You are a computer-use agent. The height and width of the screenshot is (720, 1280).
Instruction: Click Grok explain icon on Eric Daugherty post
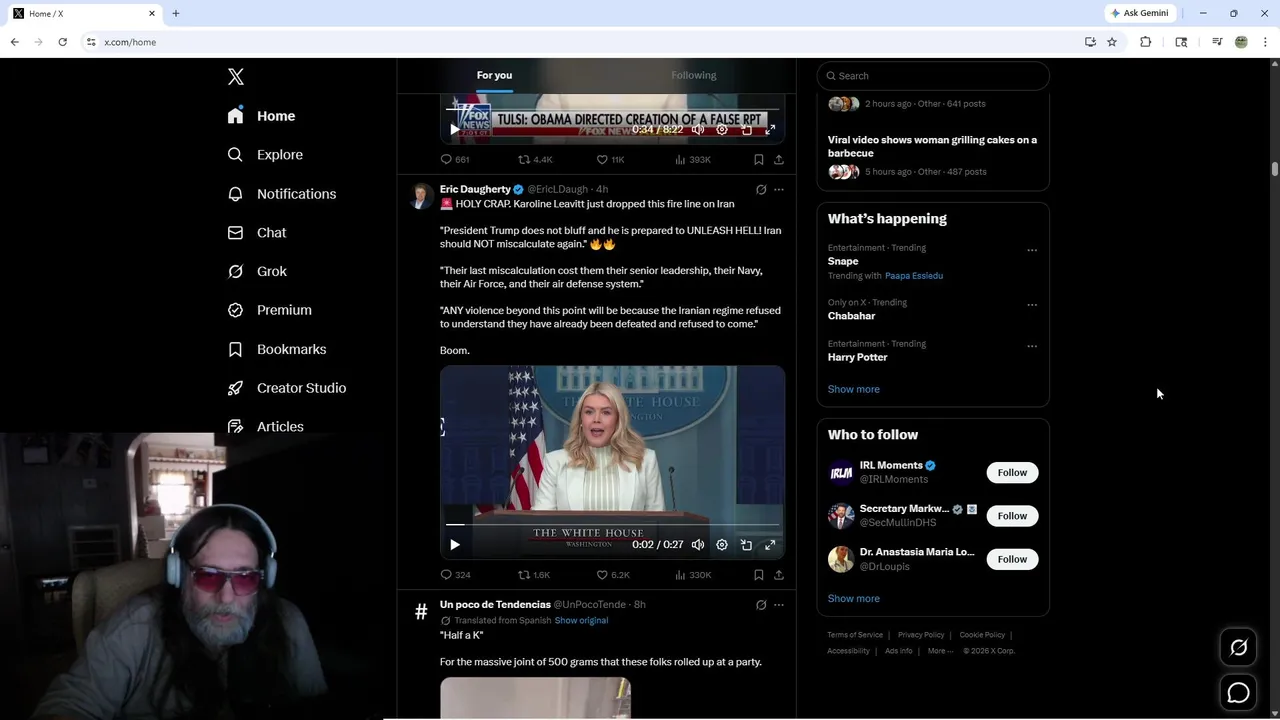click(761, 189)
